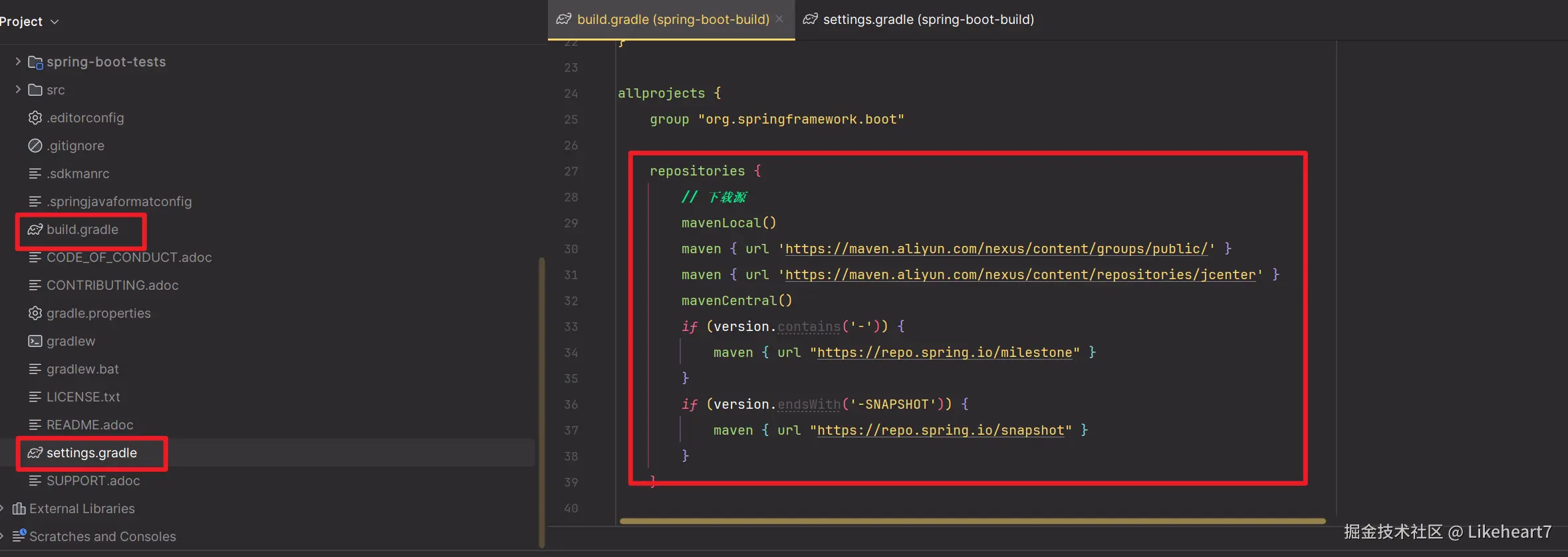Screen dimensions: 1568x557
Task: Click the .sdkmanrc text file icon
Action: point(35,173)
